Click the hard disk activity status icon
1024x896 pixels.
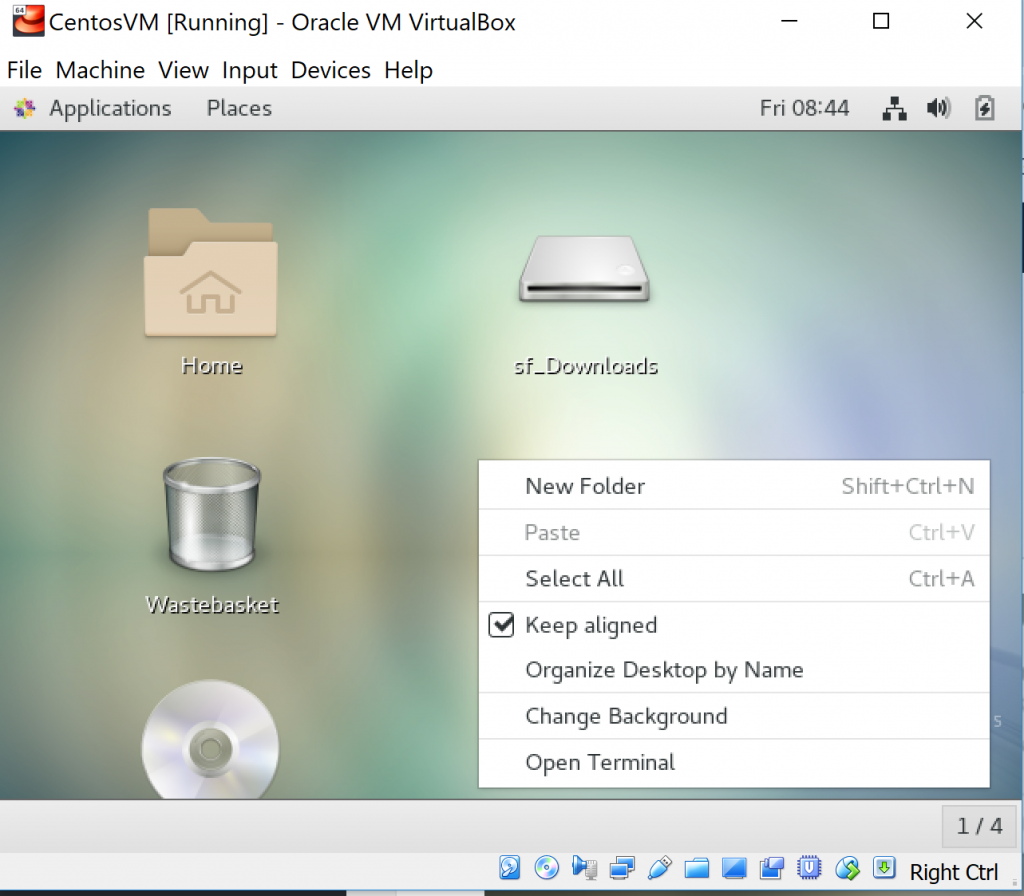tap(509, 868)
